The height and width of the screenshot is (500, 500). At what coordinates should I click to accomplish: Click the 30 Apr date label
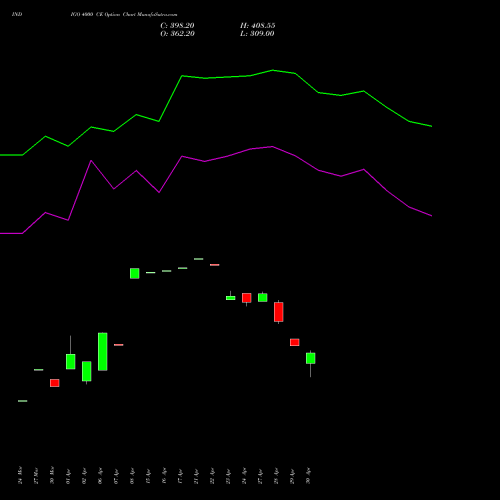pos(308,476)
